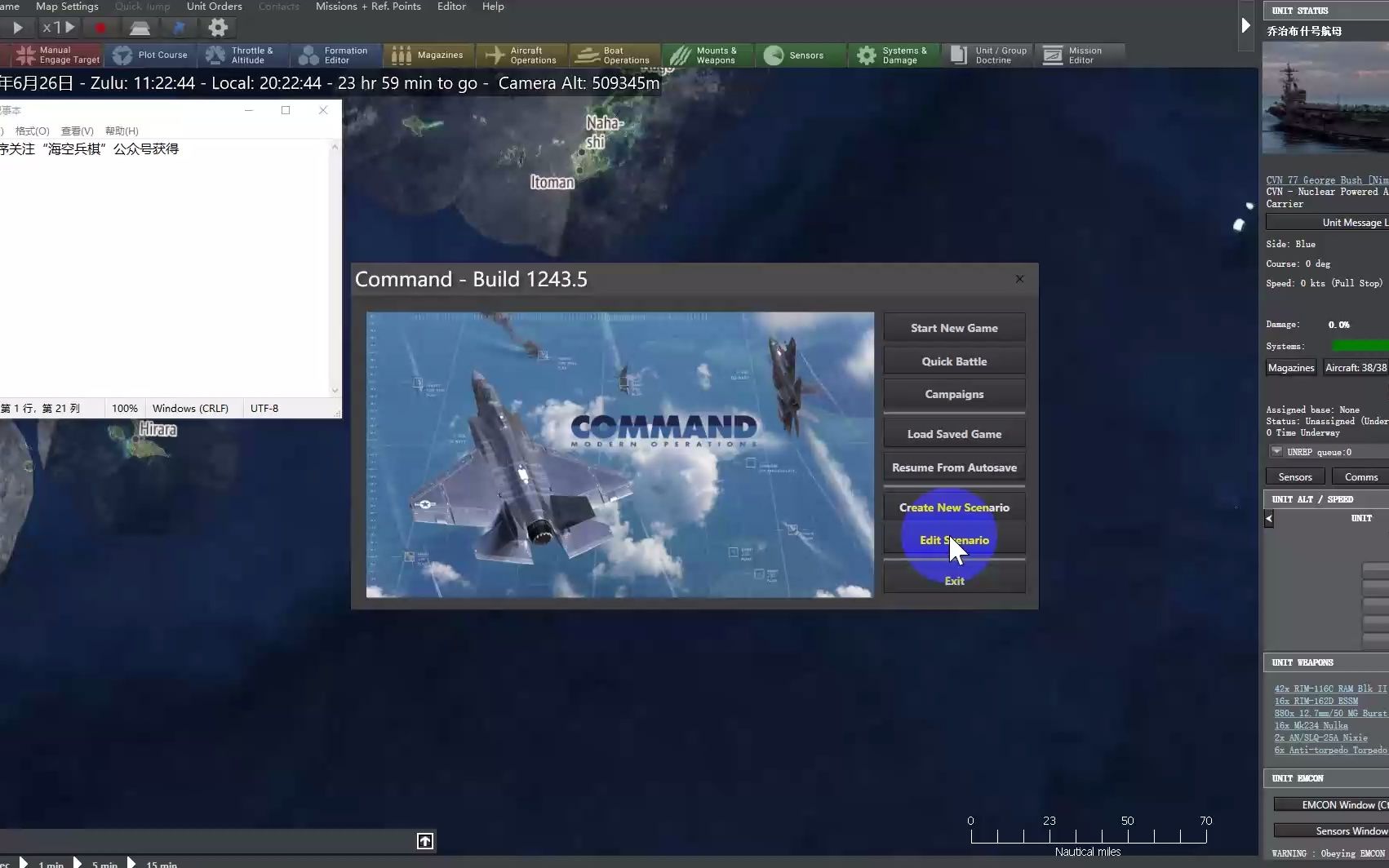Open Aircraft Operations
1389x868 pixels.
click(521, 55)
